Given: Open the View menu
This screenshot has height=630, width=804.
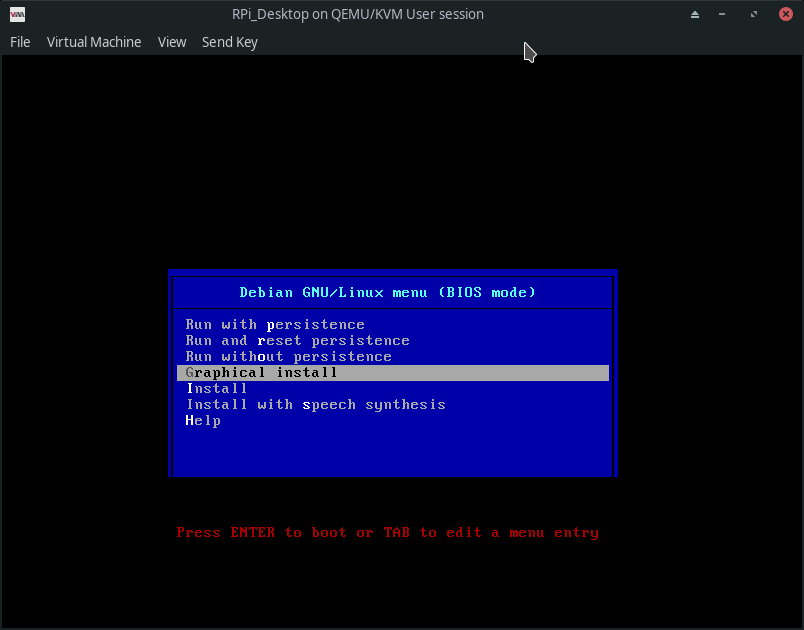Looking at the screenshot, I should pyautogui.click(x=172, y=42).
